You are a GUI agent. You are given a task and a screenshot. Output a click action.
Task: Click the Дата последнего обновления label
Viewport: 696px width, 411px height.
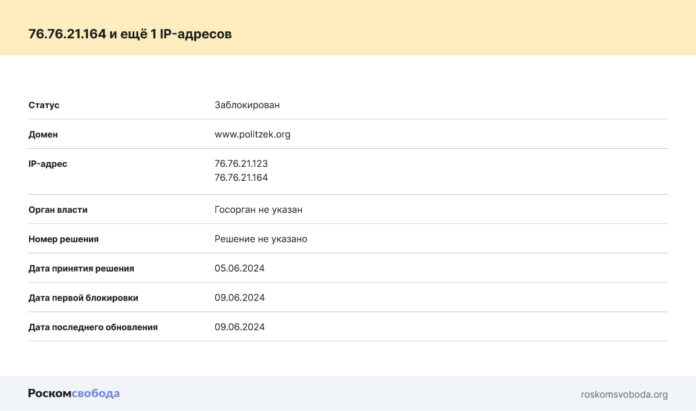click(93, 326)
